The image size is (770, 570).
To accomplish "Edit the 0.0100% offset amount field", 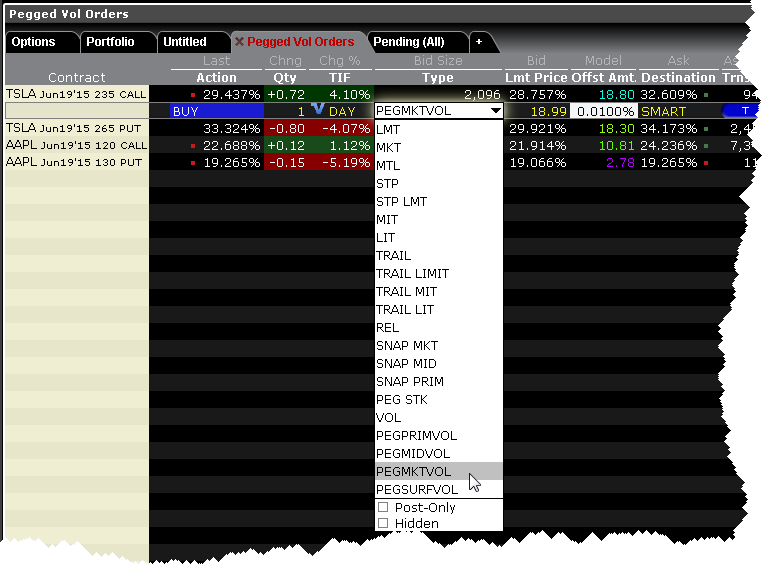I will 606,111.
